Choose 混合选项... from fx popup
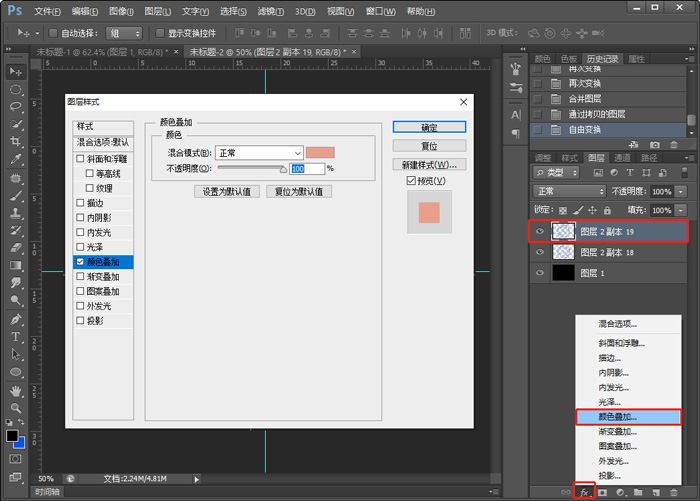The height and width of the screenshot is (501, 700). click(617, 324)
